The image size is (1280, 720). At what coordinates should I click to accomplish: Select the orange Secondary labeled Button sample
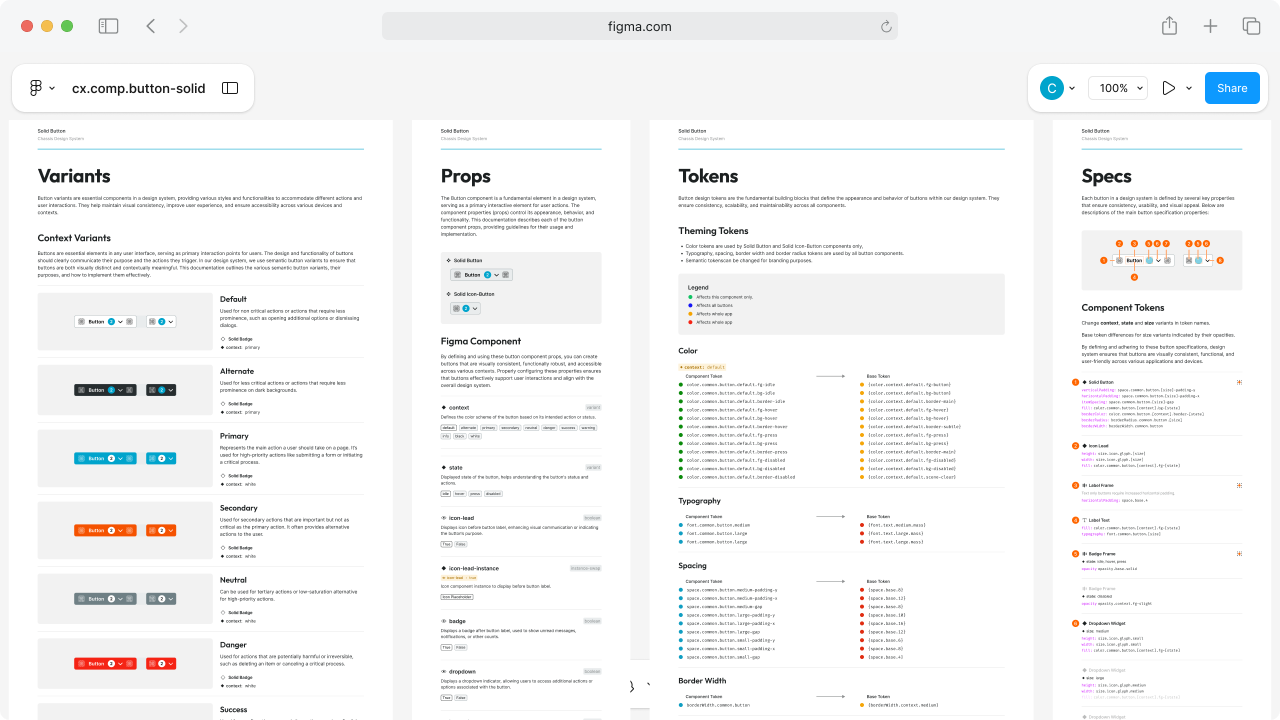105,530
